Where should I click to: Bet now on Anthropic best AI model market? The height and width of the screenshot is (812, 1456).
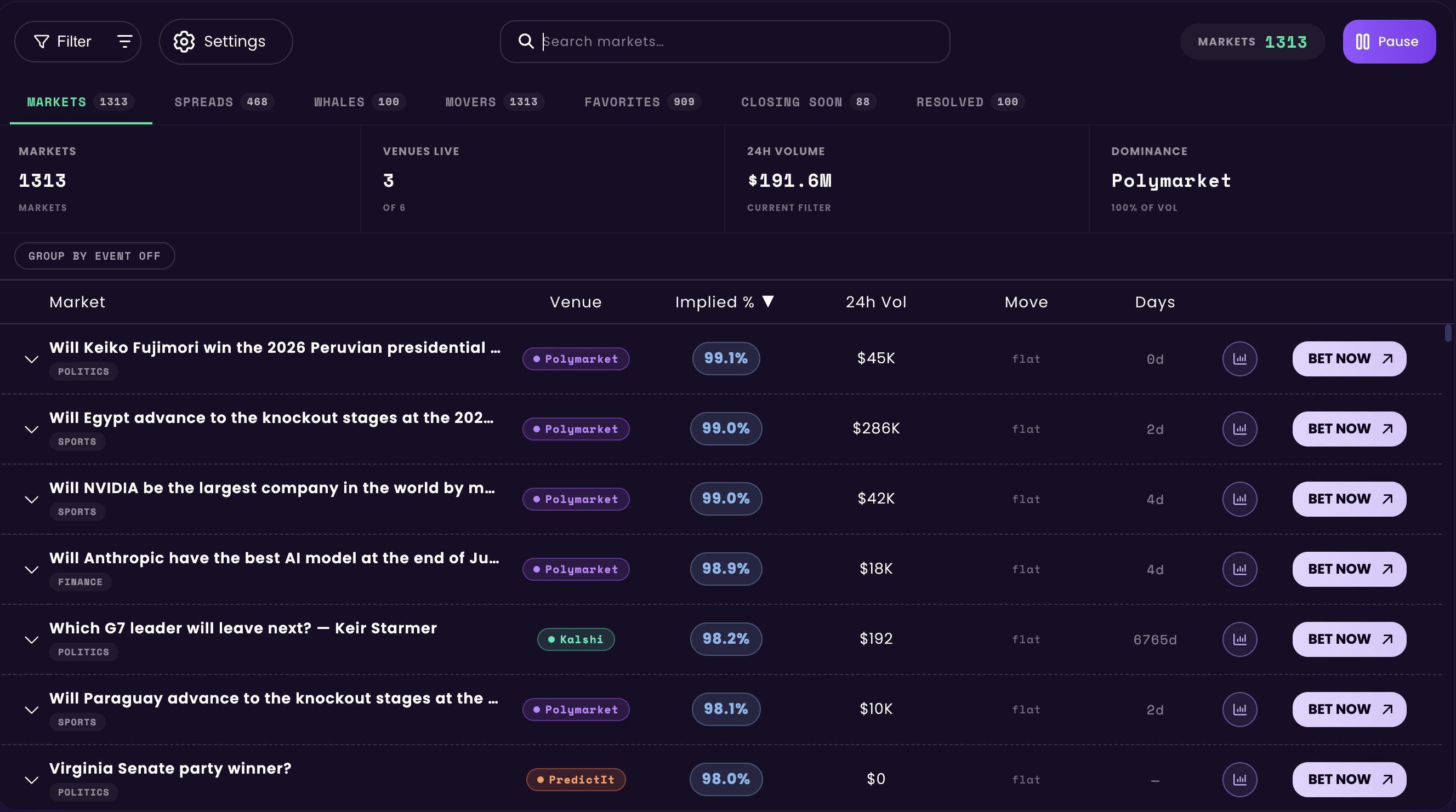tap(1349, 569)
